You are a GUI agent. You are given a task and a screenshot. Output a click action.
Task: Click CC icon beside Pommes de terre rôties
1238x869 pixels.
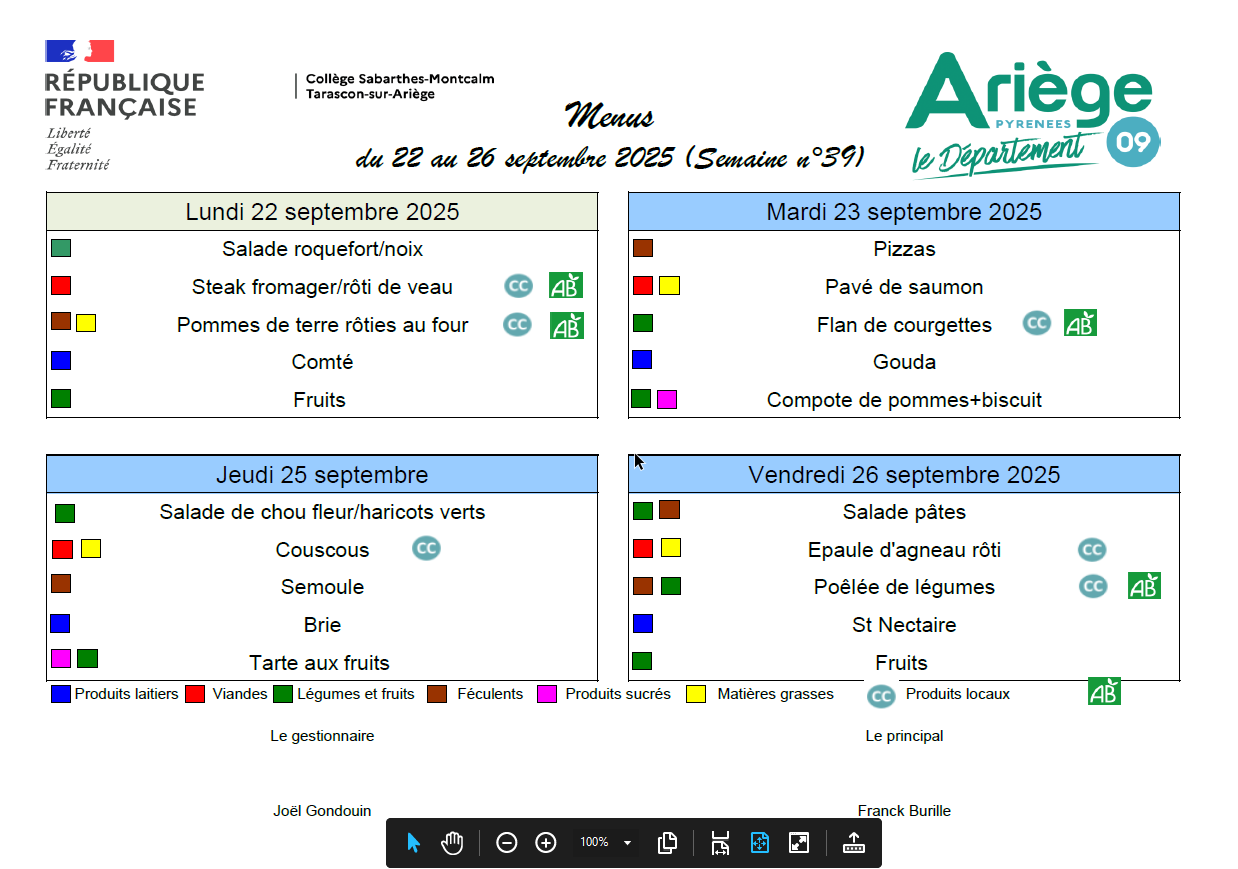[x=517, y=324]
